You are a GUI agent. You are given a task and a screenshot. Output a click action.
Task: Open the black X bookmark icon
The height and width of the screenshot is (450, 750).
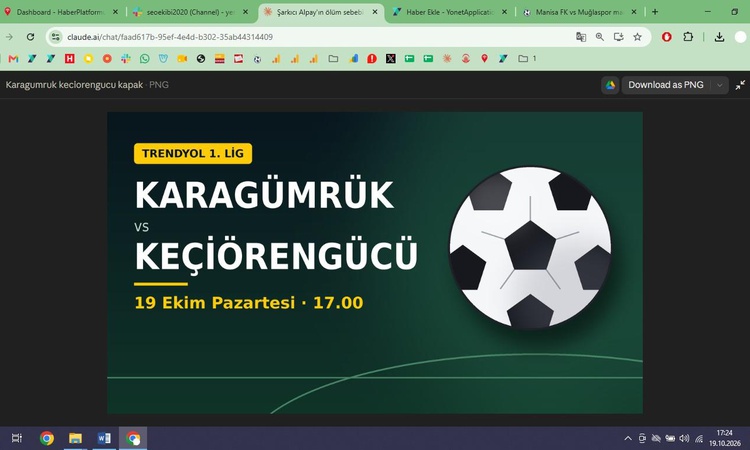(391, 59)
